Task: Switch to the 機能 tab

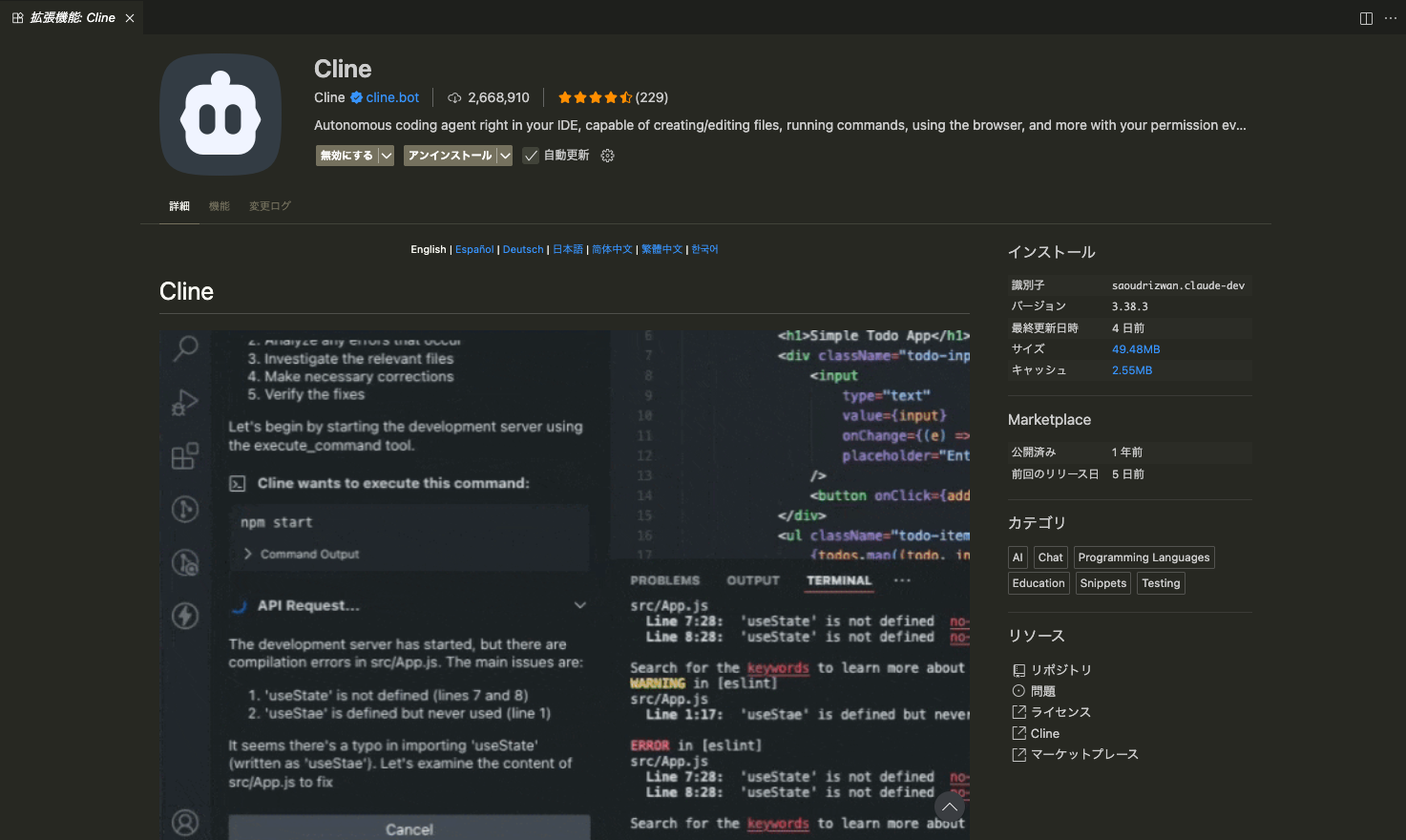Action: [220, 206]
